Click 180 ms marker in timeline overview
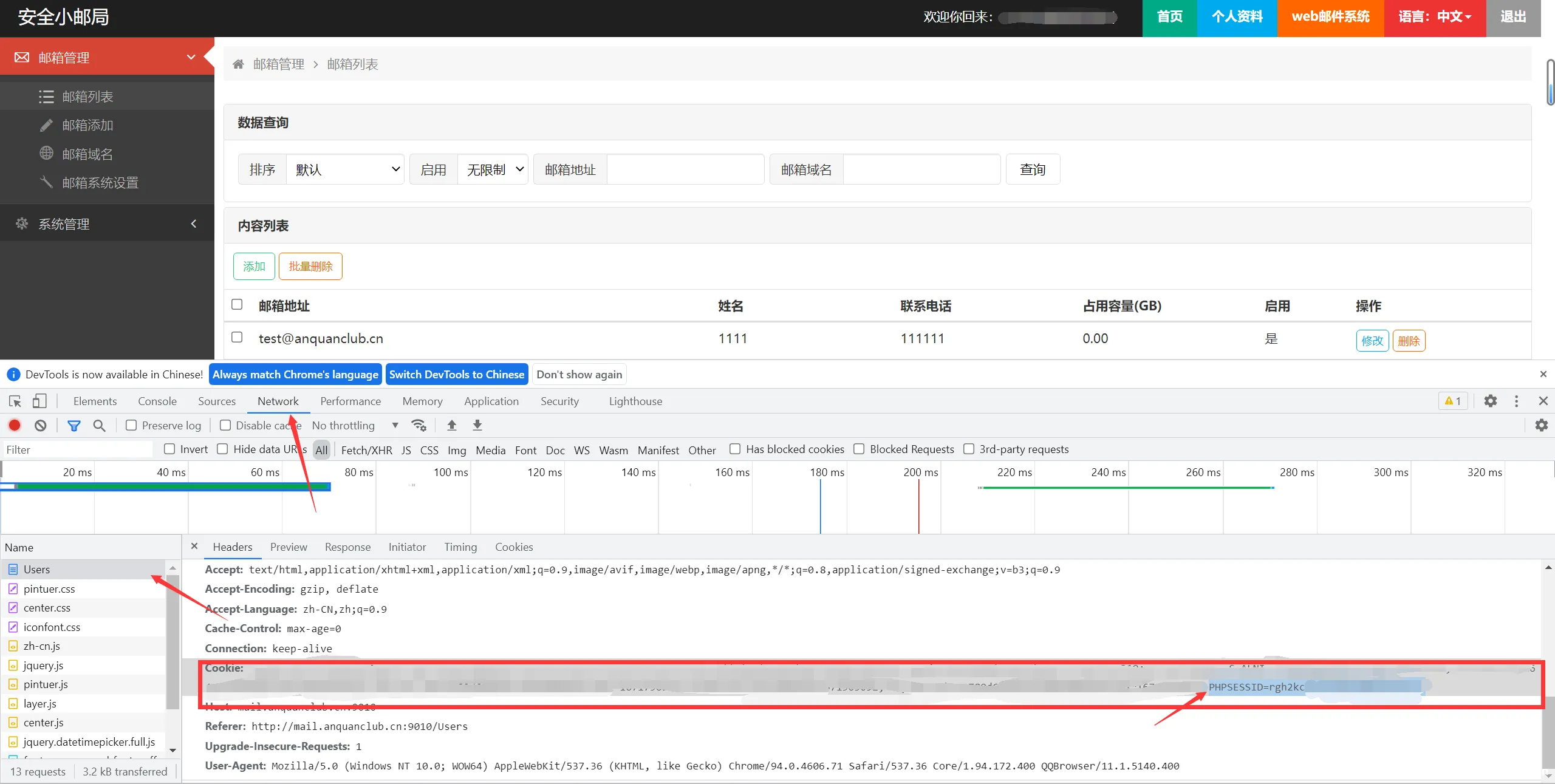 827,472
